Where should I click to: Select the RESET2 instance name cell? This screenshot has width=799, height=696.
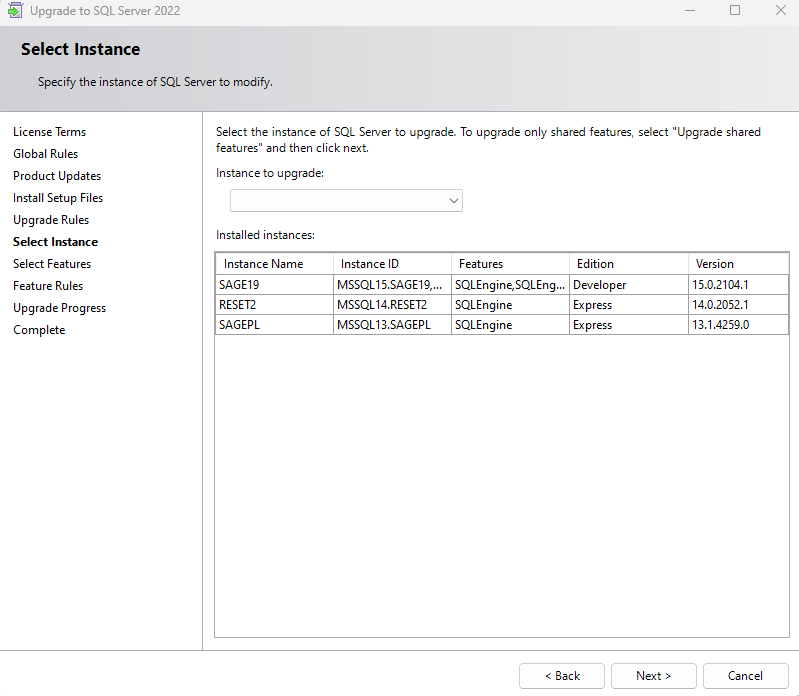point(275,305)
